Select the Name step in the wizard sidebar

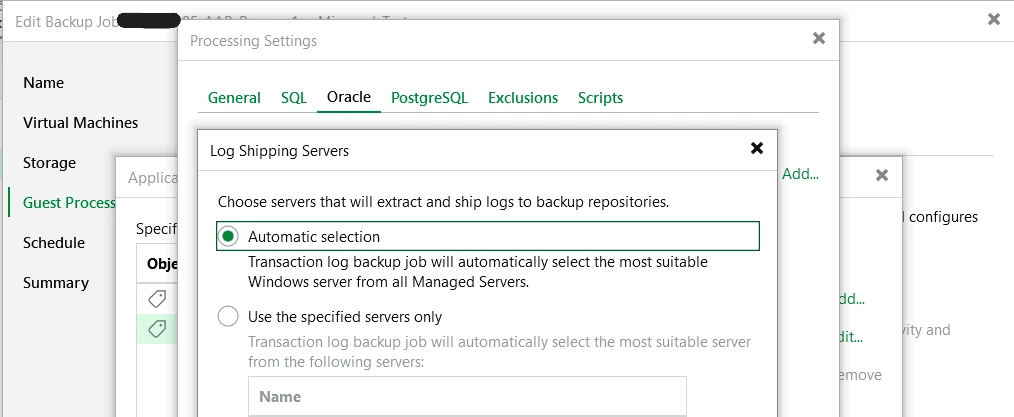pyautogui.click(x=44, y=83)
